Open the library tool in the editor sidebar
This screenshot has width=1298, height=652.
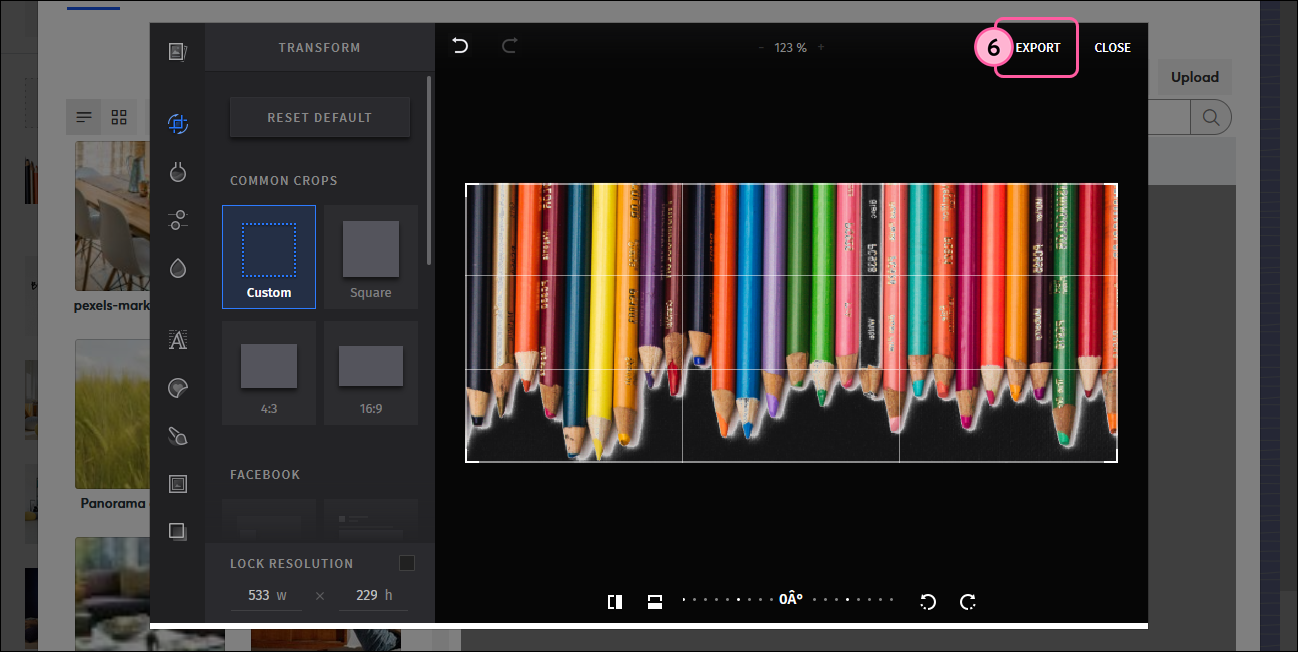pos(178,51)
